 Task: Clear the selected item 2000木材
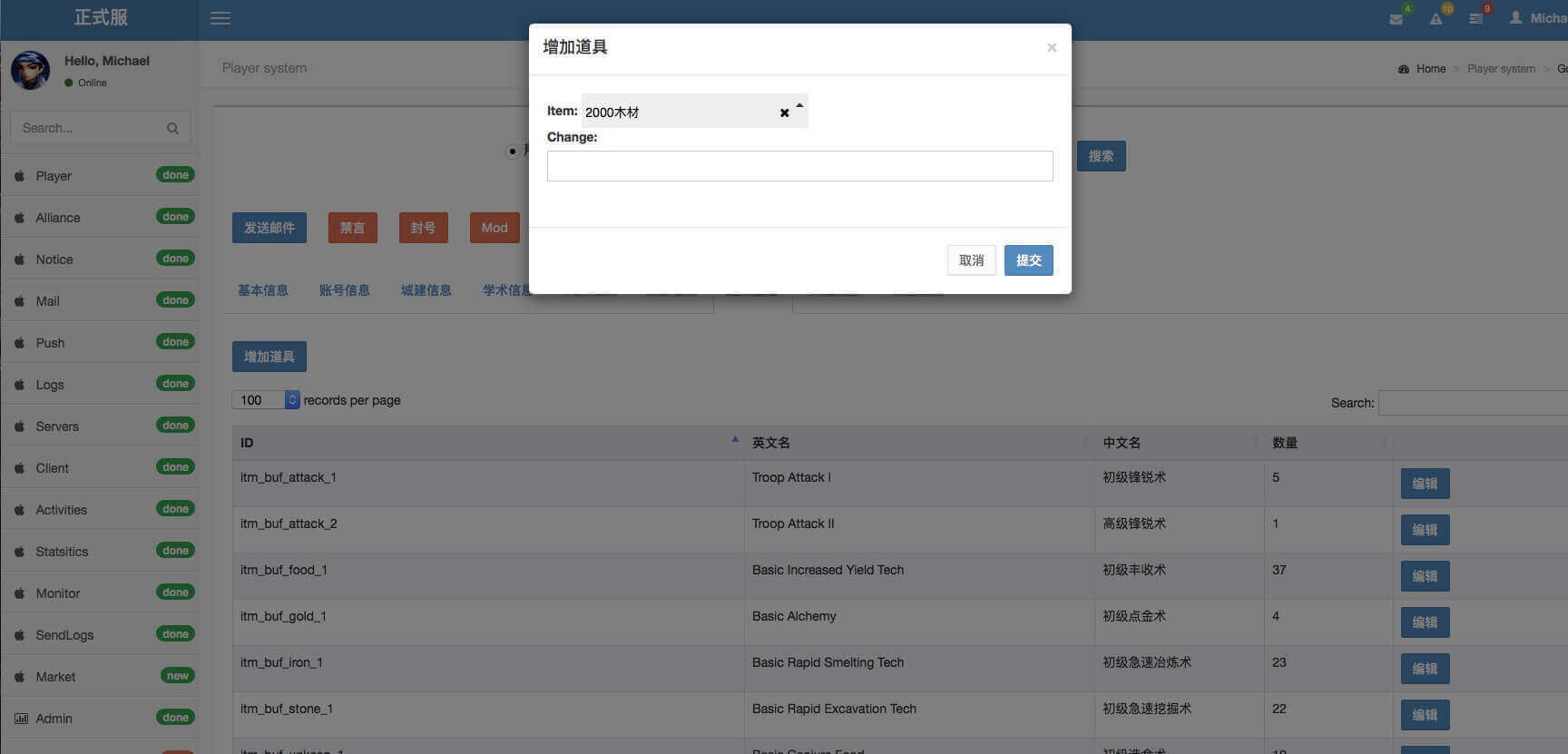(784, 113)
